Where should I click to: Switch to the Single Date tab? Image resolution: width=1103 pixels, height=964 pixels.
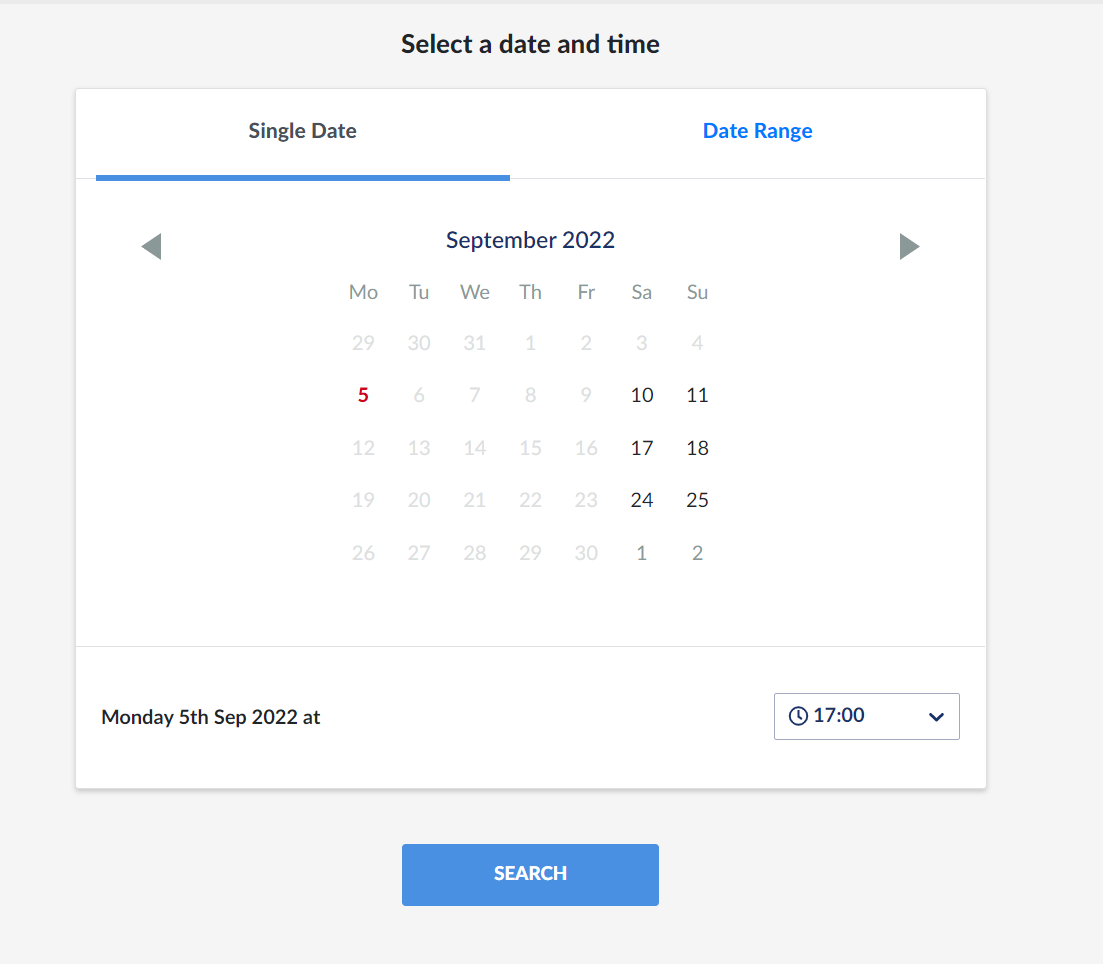tap(302, 131)
